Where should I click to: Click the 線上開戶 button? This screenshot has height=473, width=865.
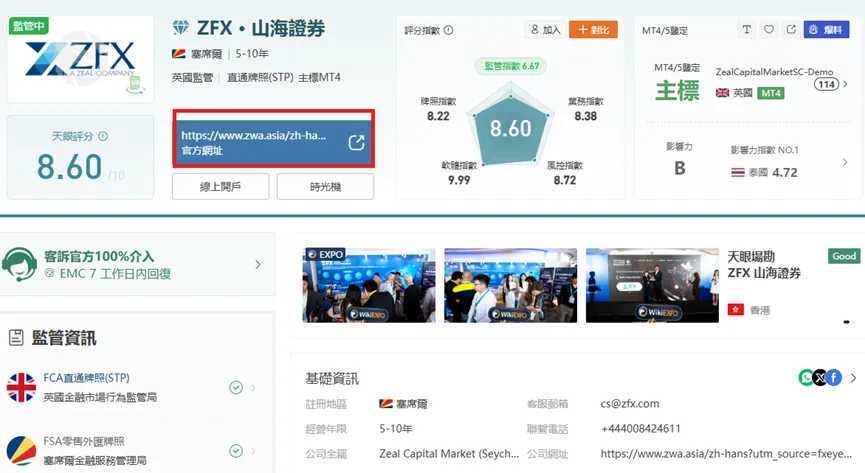221,187
